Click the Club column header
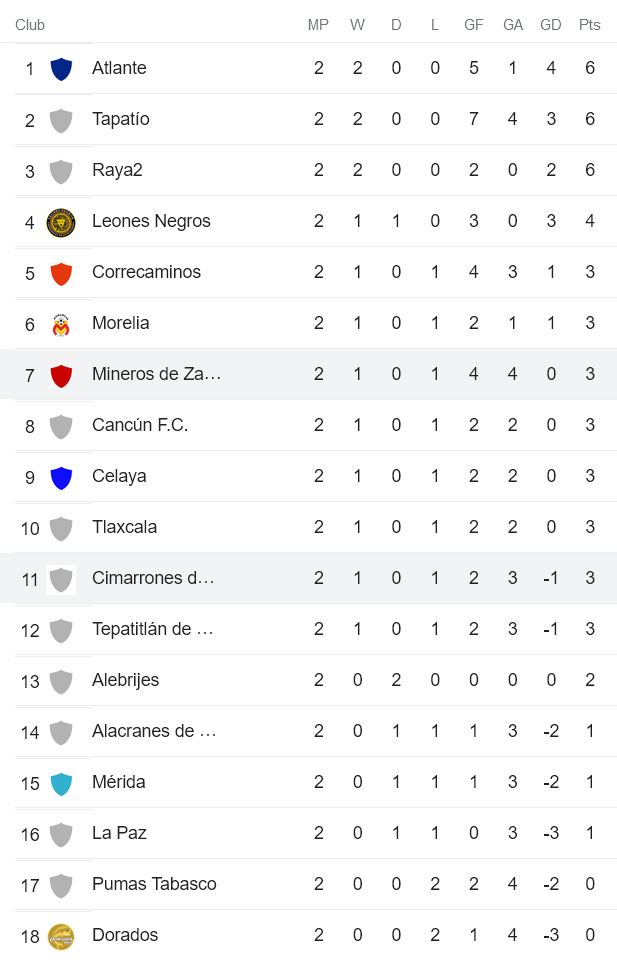Image resolution: width=617 pixels, height=969 pixels. pyautogui.click(x=30, y=25)
